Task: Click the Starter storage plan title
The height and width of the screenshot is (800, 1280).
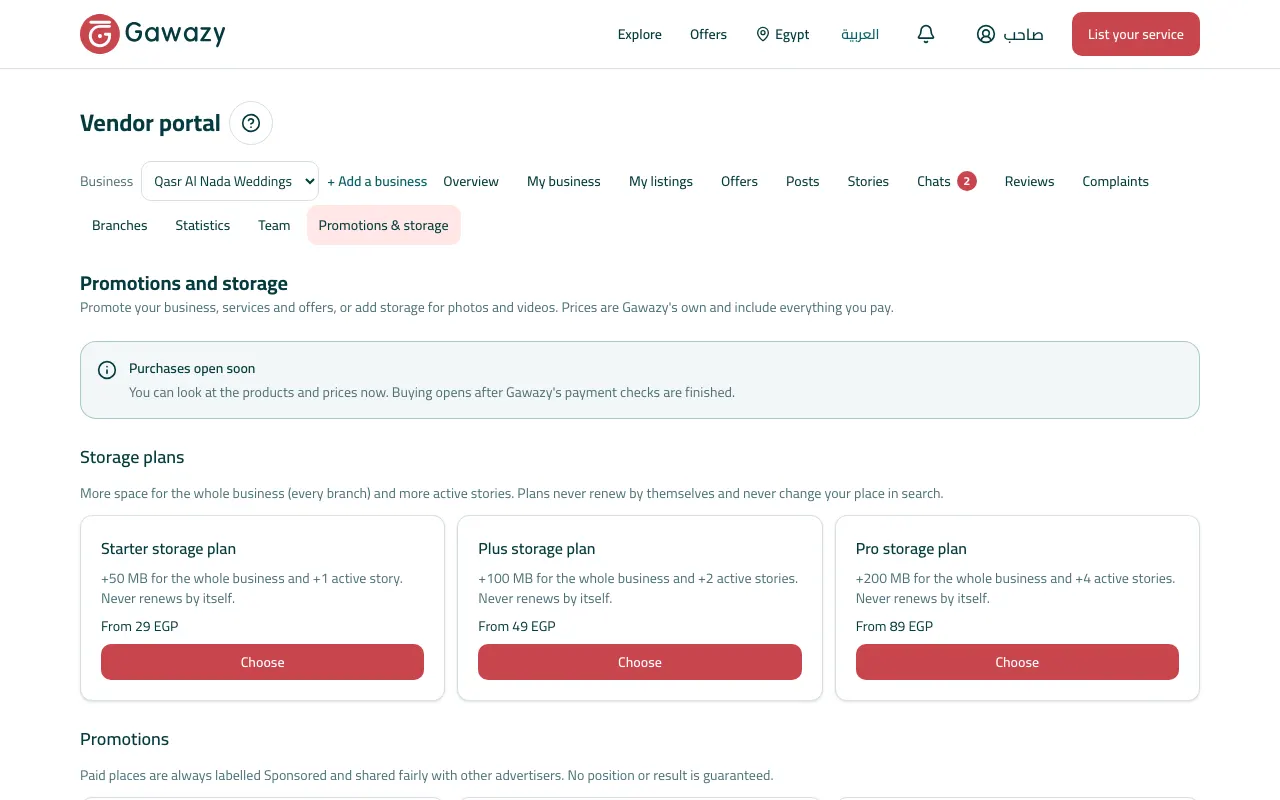Action: coord(169,549)
